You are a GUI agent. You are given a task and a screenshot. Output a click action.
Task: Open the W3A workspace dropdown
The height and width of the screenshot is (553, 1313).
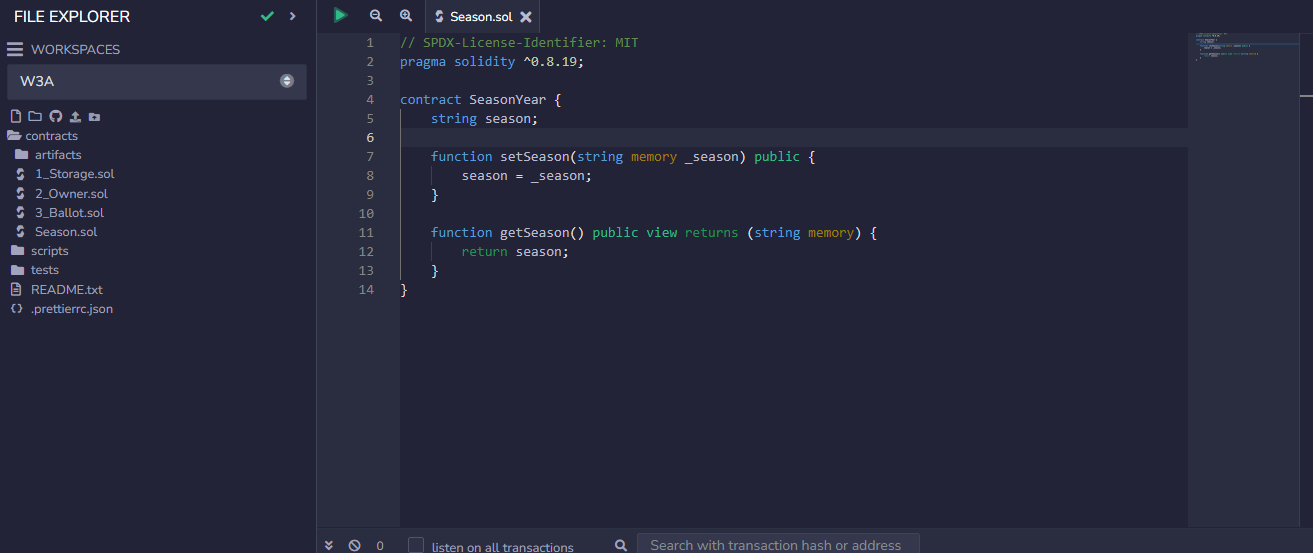point(157,81)
